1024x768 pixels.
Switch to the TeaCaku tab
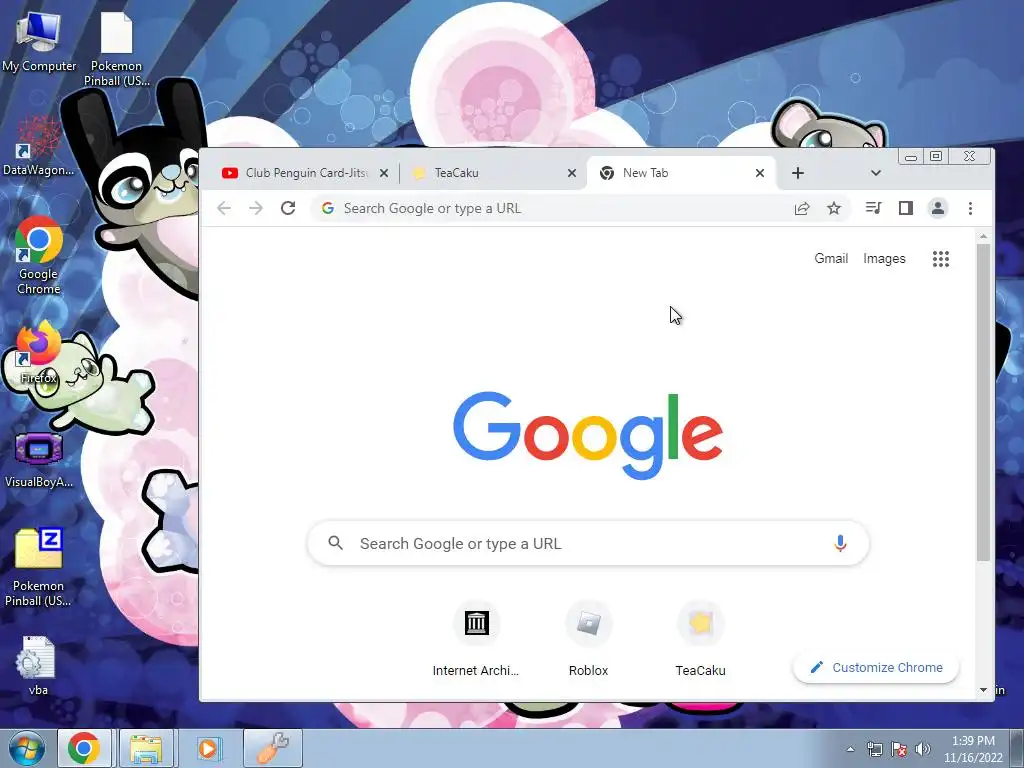coord(492,173)
